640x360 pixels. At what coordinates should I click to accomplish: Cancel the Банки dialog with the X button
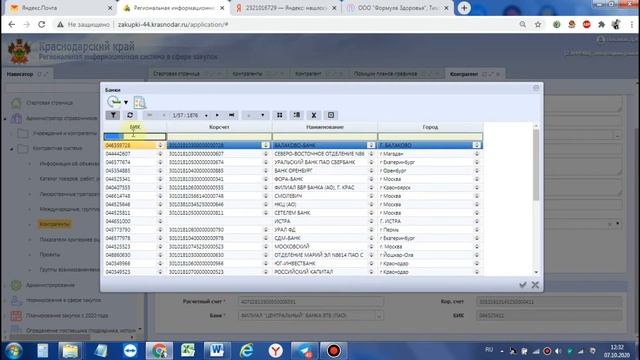pos(535,285)
